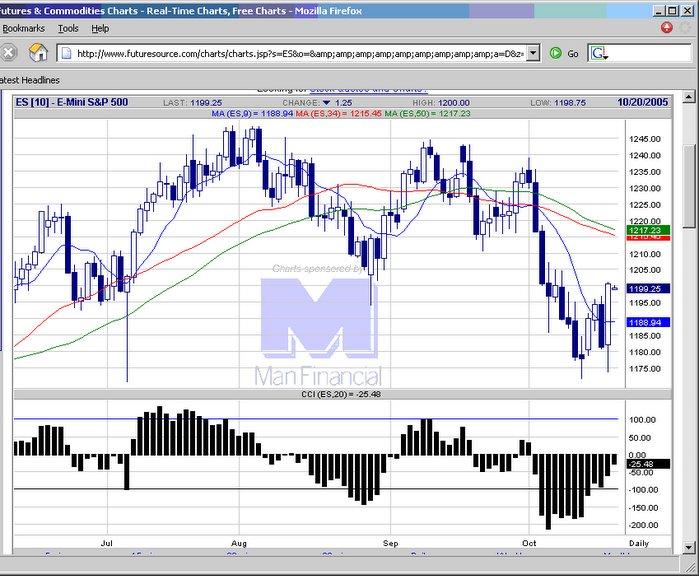Click the Jul axis label

[x=107, y=543]
